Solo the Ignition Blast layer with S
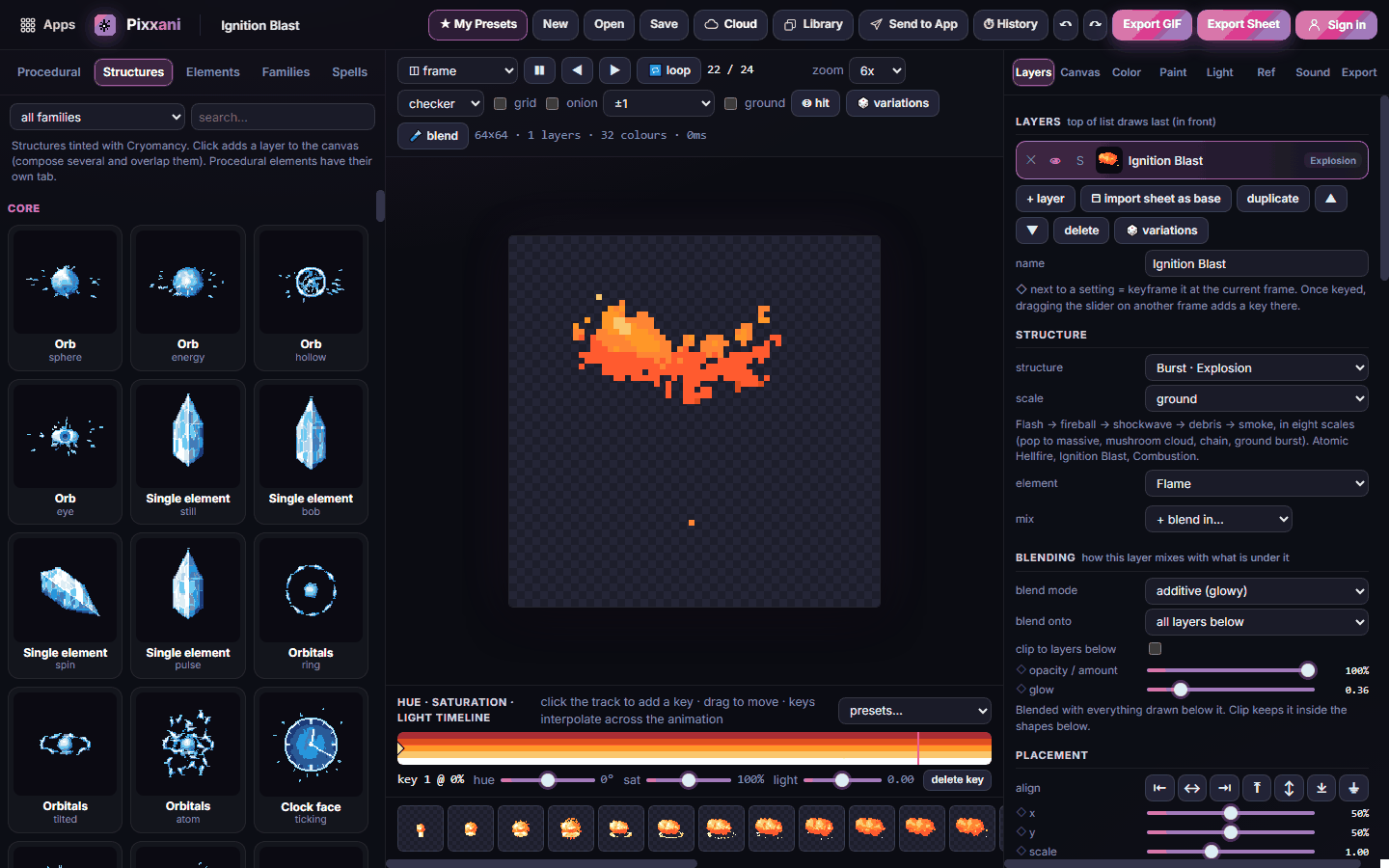Image resolution: width=1389 pixels, height=868 pixels. tap(1079, 160)
